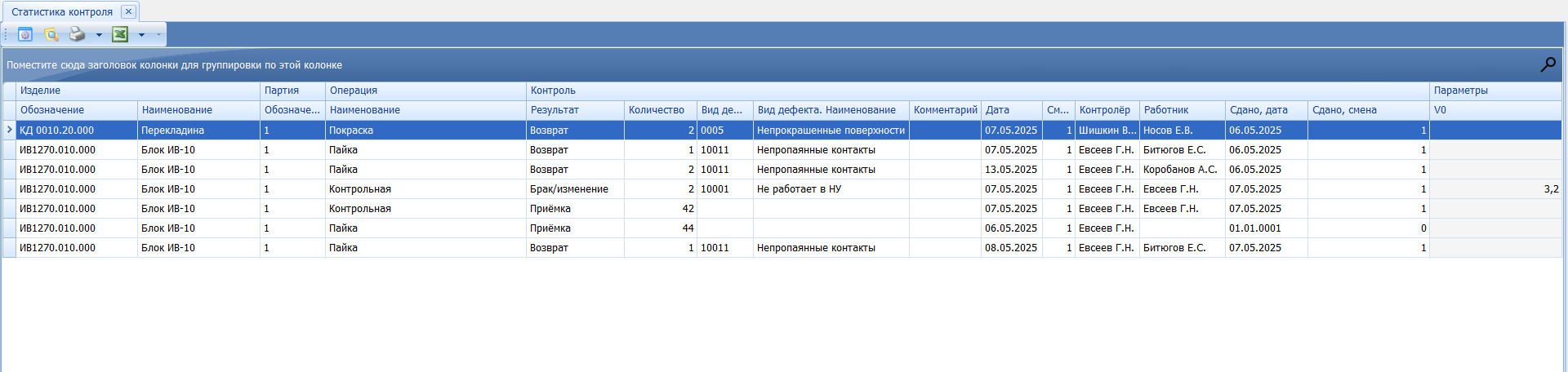The image size is (1568, 372).
Task: Click the row indicator arrow of first row
Action: click(x=9, y=130)
